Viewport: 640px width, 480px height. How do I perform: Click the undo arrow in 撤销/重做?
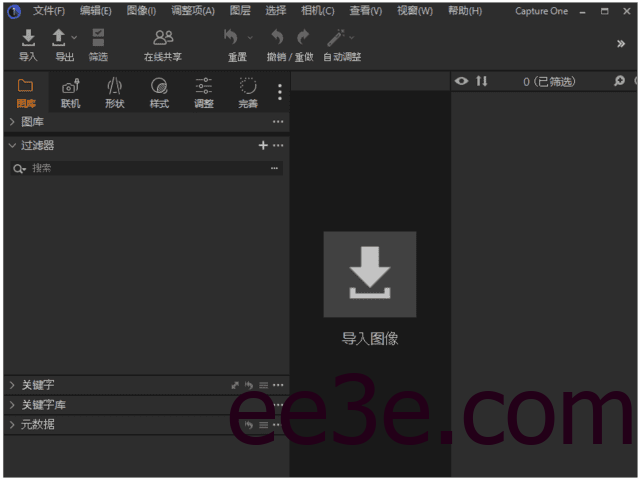(277, 38)
